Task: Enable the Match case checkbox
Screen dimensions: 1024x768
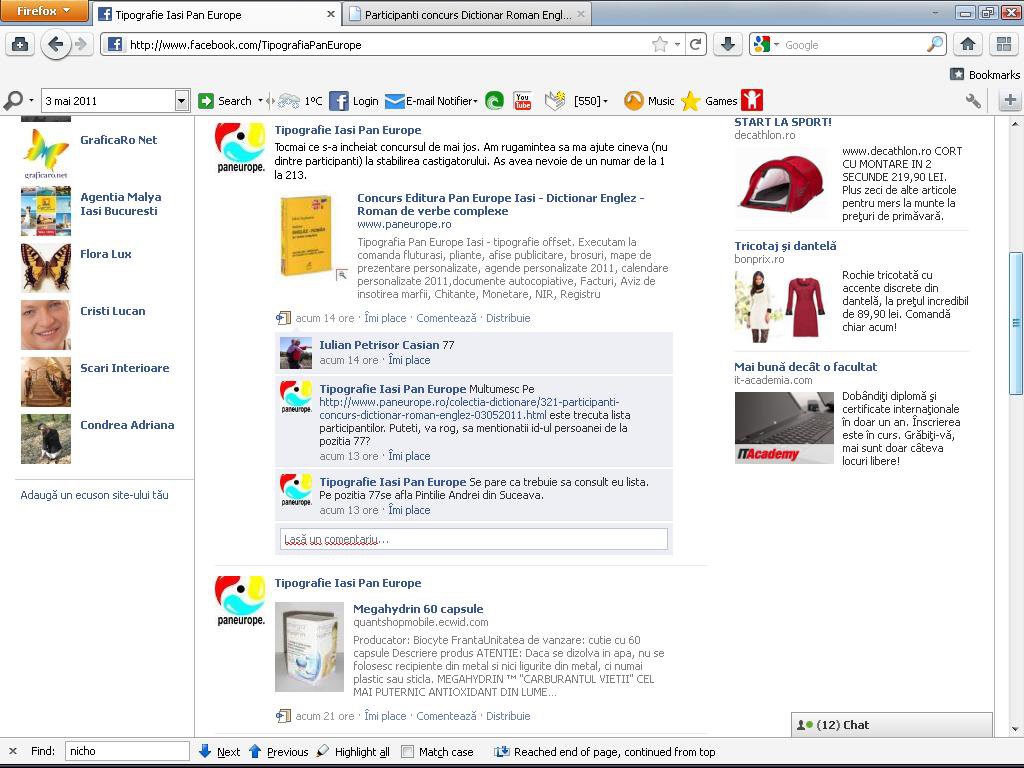Action: click(408, 752)
